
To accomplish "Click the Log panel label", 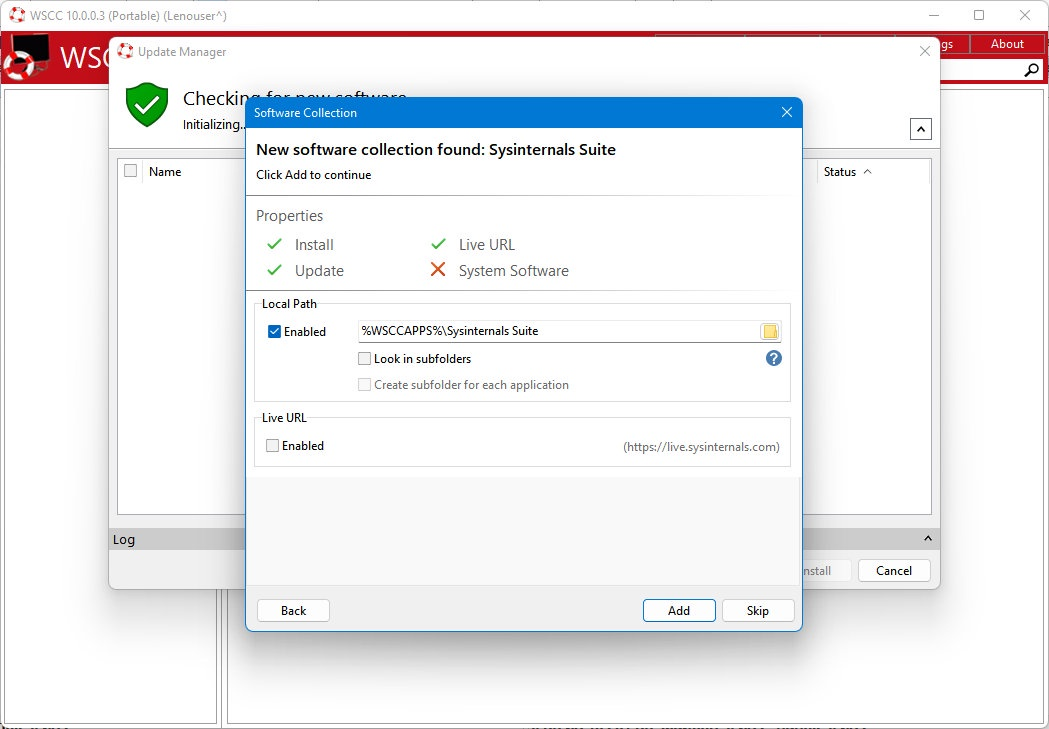I will point(124,539).
